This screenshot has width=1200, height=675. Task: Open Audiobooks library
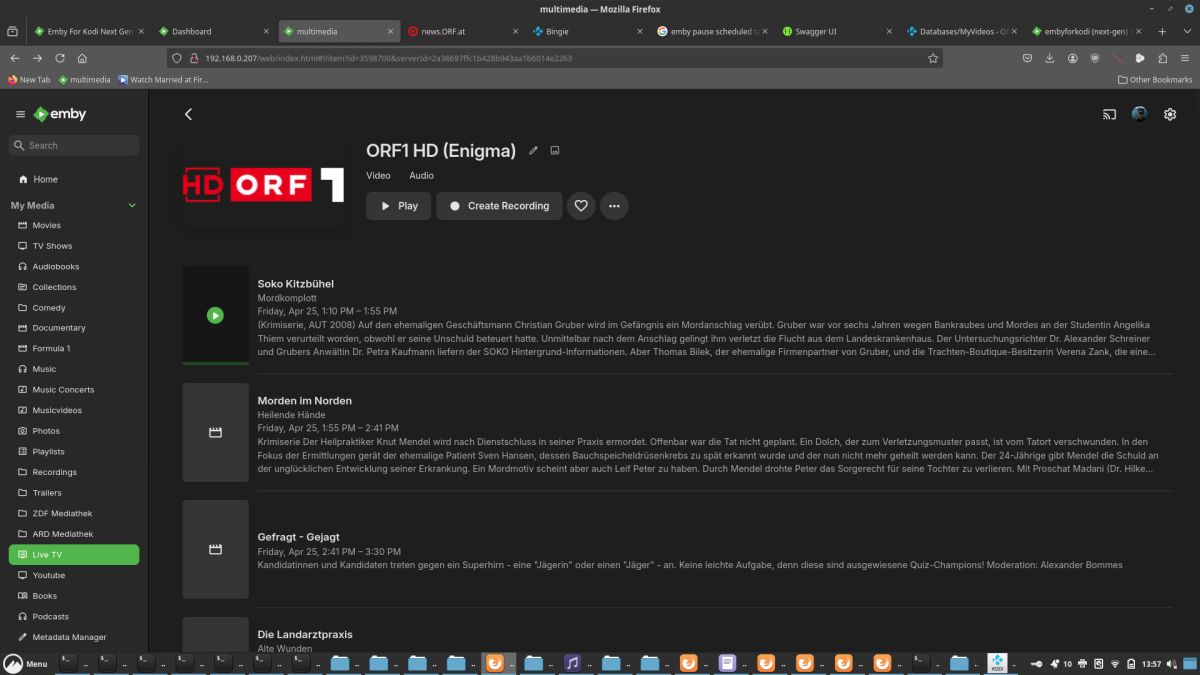click(x=74, y=266)
